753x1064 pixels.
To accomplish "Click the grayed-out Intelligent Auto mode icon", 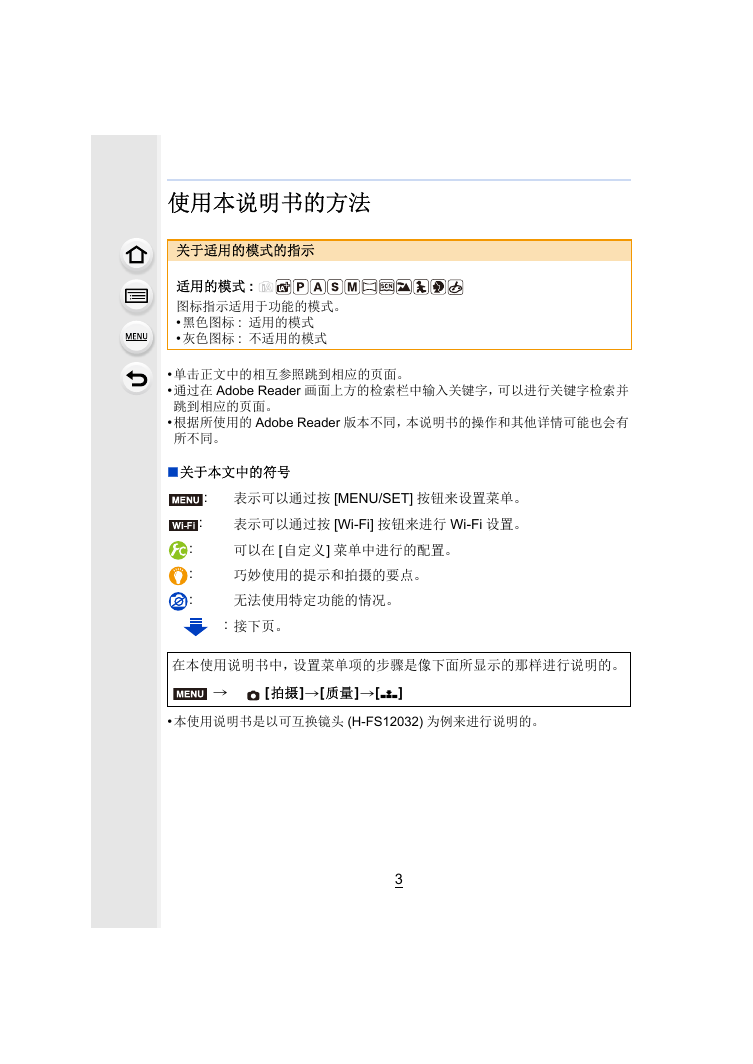I will click(x=266, y=287).
